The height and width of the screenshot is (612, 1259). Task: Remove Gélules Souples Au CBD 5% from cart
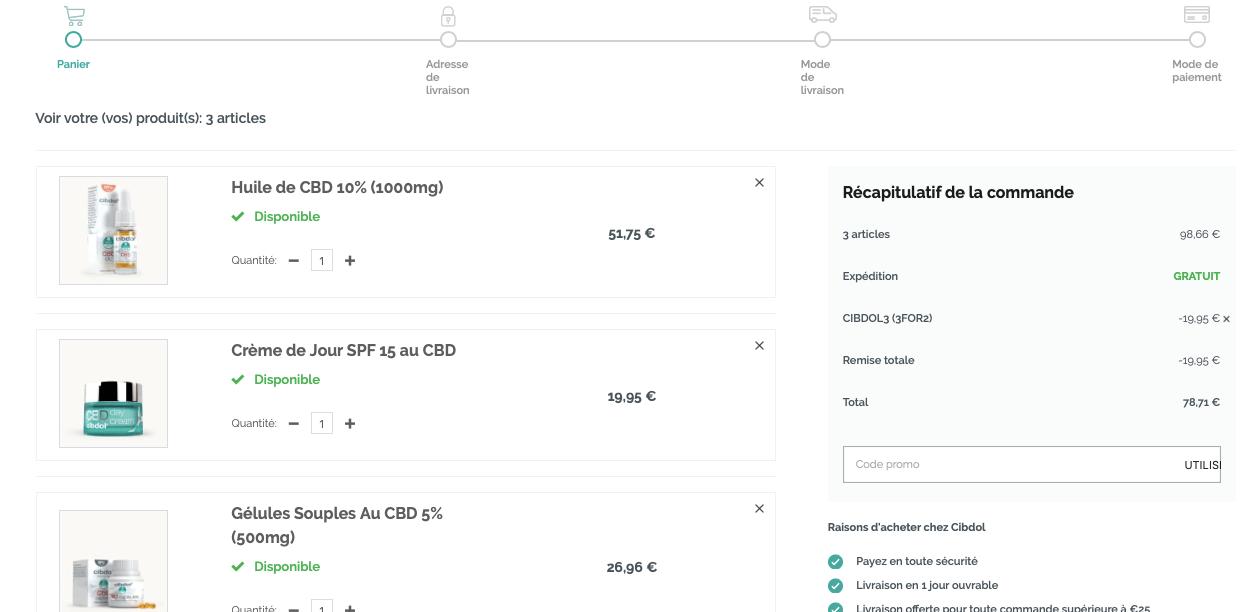759,508
